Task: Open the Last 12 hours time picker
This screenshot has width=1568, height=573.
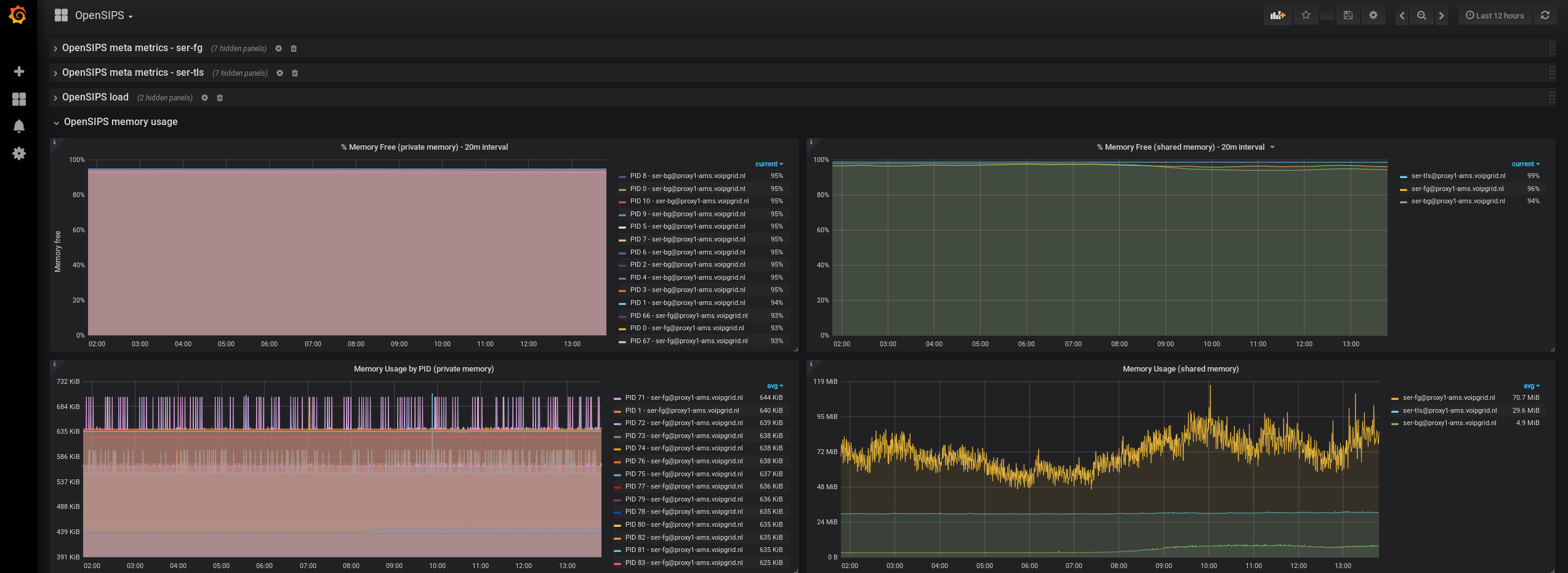Action: click(1494, 15)
